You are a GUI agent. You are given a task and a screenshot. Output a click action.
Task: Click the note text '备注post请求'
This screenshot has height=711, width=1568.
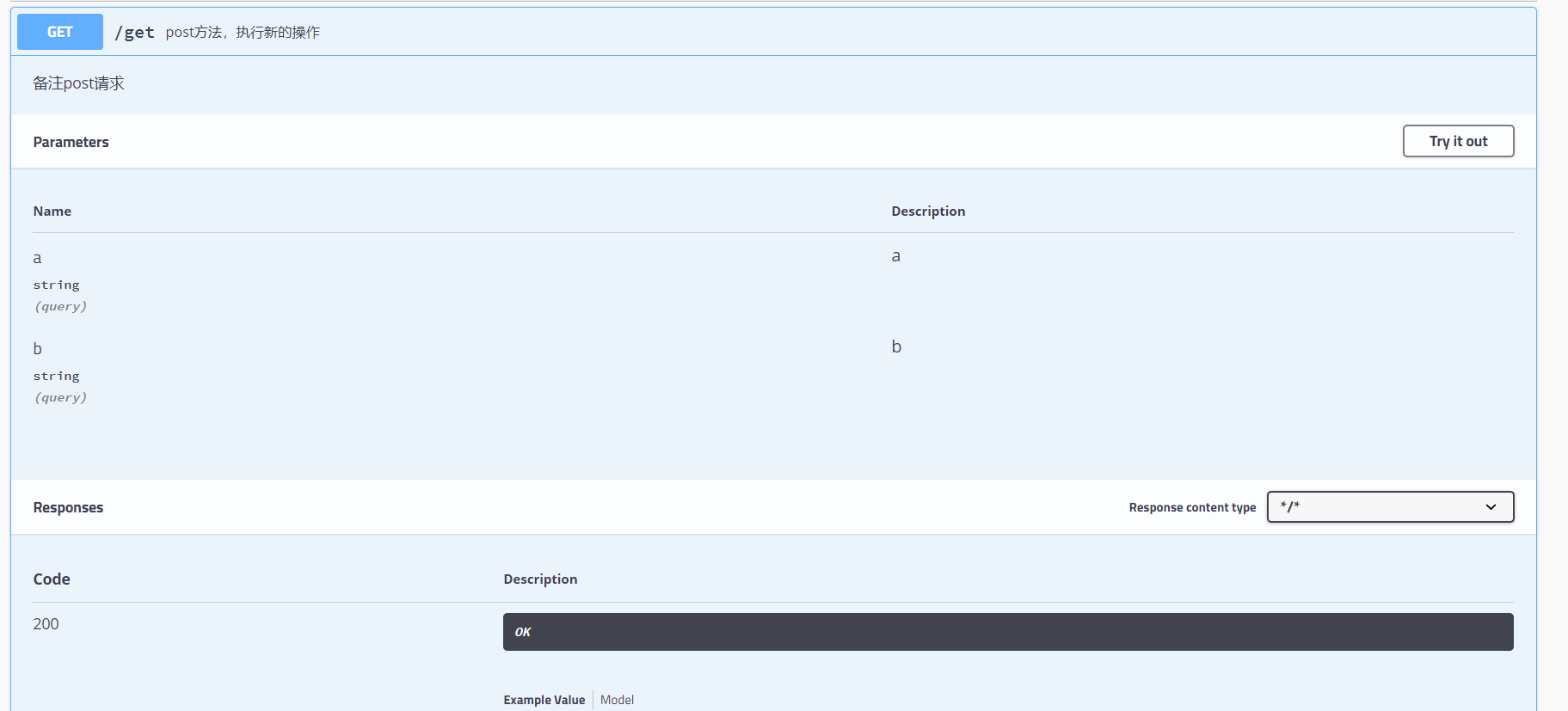coord(78,83)
